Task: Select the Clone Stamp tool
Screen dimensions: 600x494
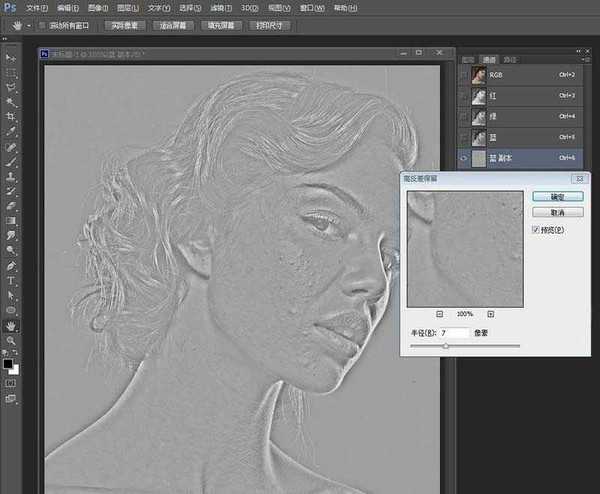Action: (12, 176)
